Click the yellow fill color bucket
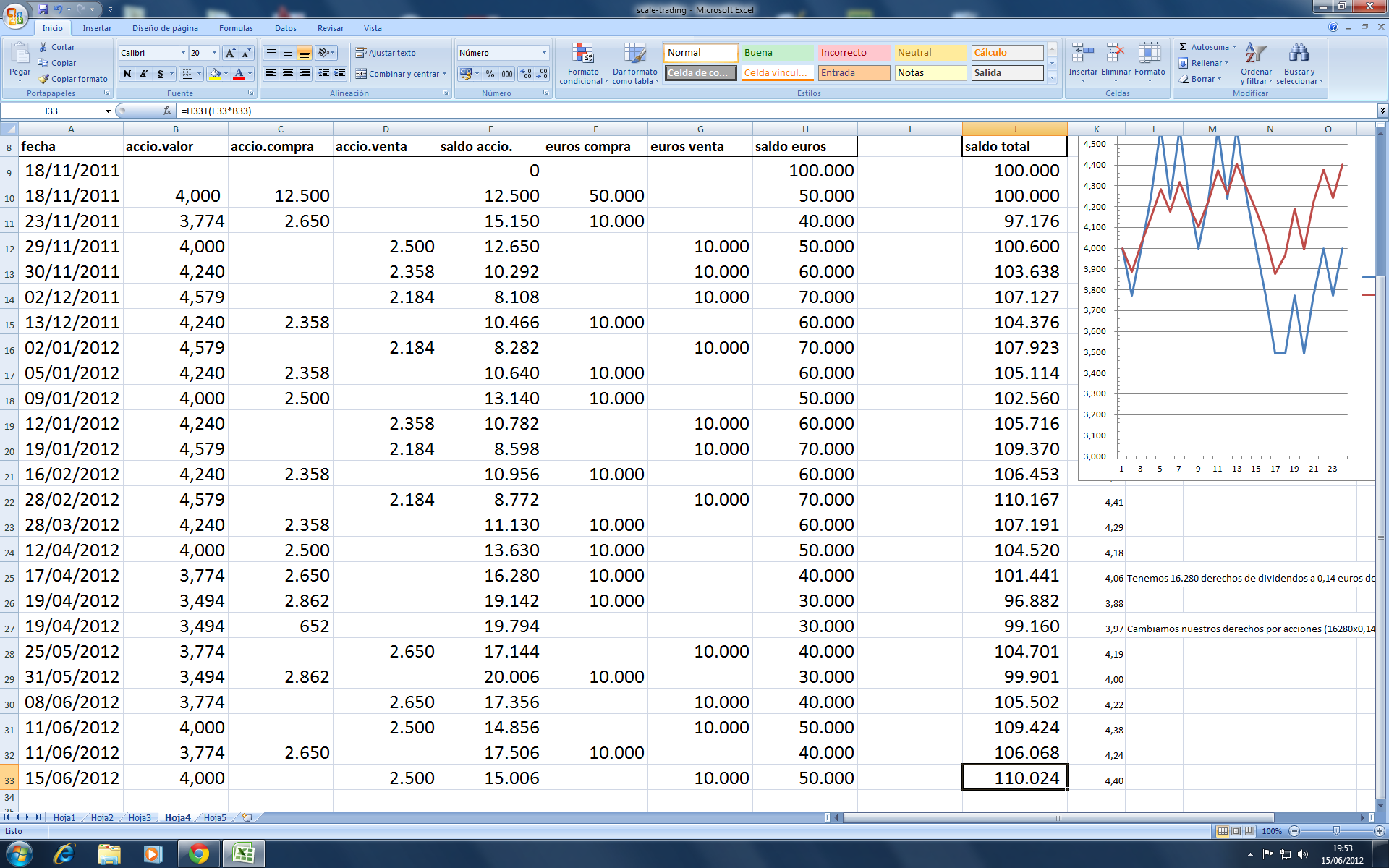Screen dimensions: 1389x868 pos(215,74)
